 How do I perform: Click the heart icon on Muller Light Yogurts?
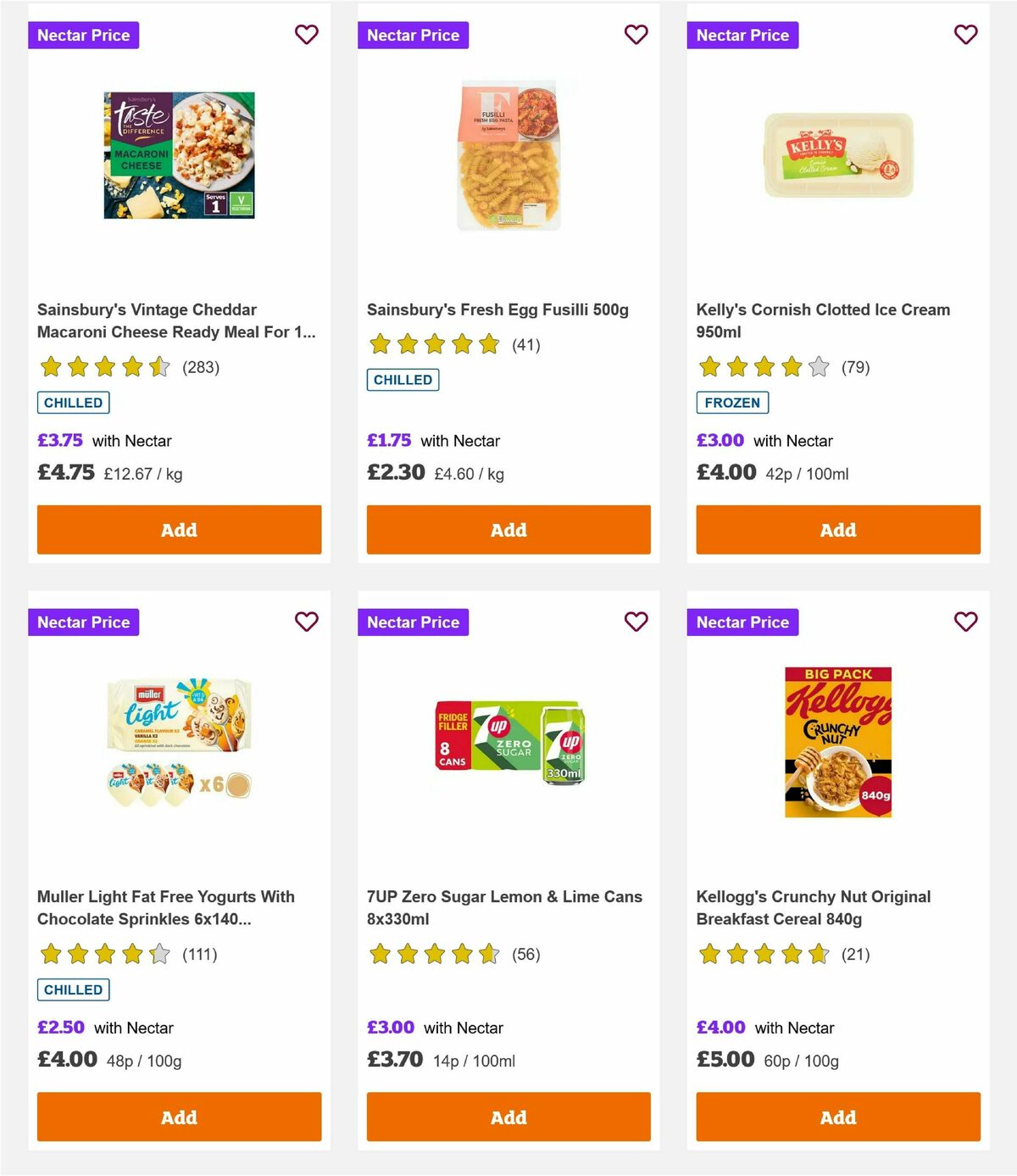(x=306, y=621)
